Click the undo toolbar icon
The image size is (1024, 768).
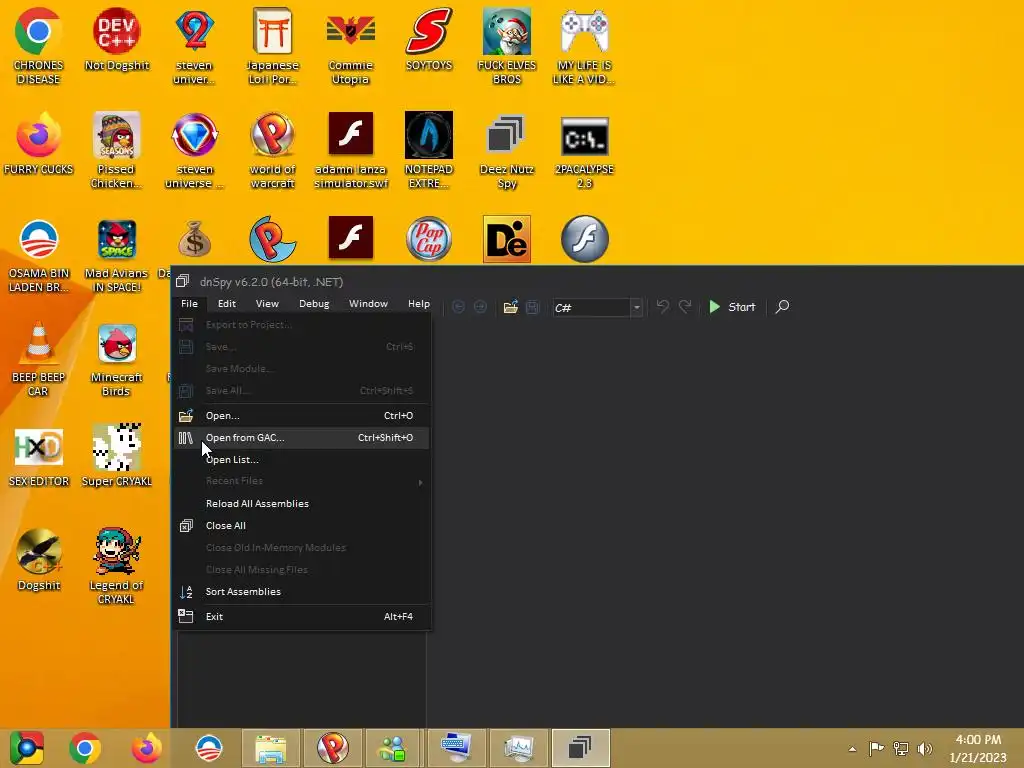[x=663, y=307]
